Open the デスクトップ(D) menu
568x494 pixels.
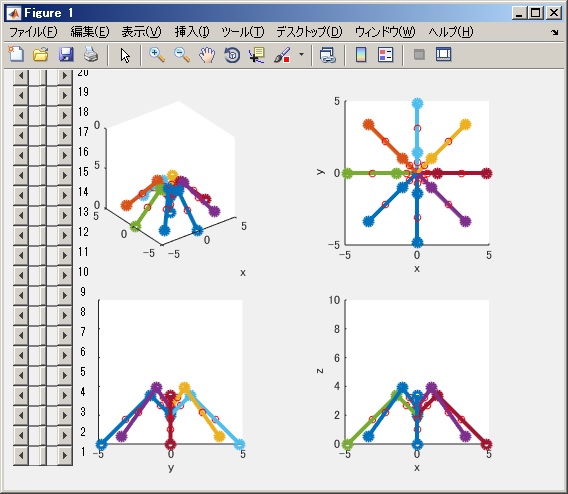tap(309, 32)
